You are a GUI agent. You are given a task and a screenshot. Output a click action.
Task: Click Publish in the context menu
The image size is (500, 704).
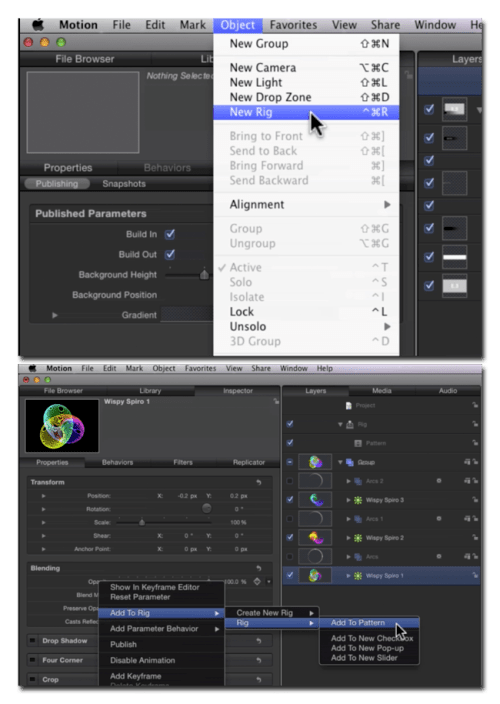tap(123, 644)
